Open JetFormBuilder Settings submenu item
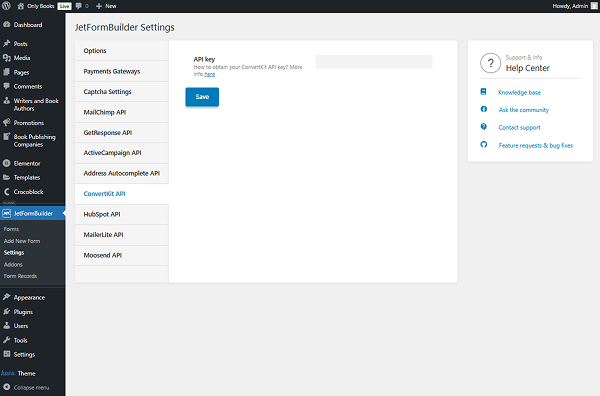Image resolution: width=600 pixels, height=396 pixels. pyautogui.click(x=14, y=253)
